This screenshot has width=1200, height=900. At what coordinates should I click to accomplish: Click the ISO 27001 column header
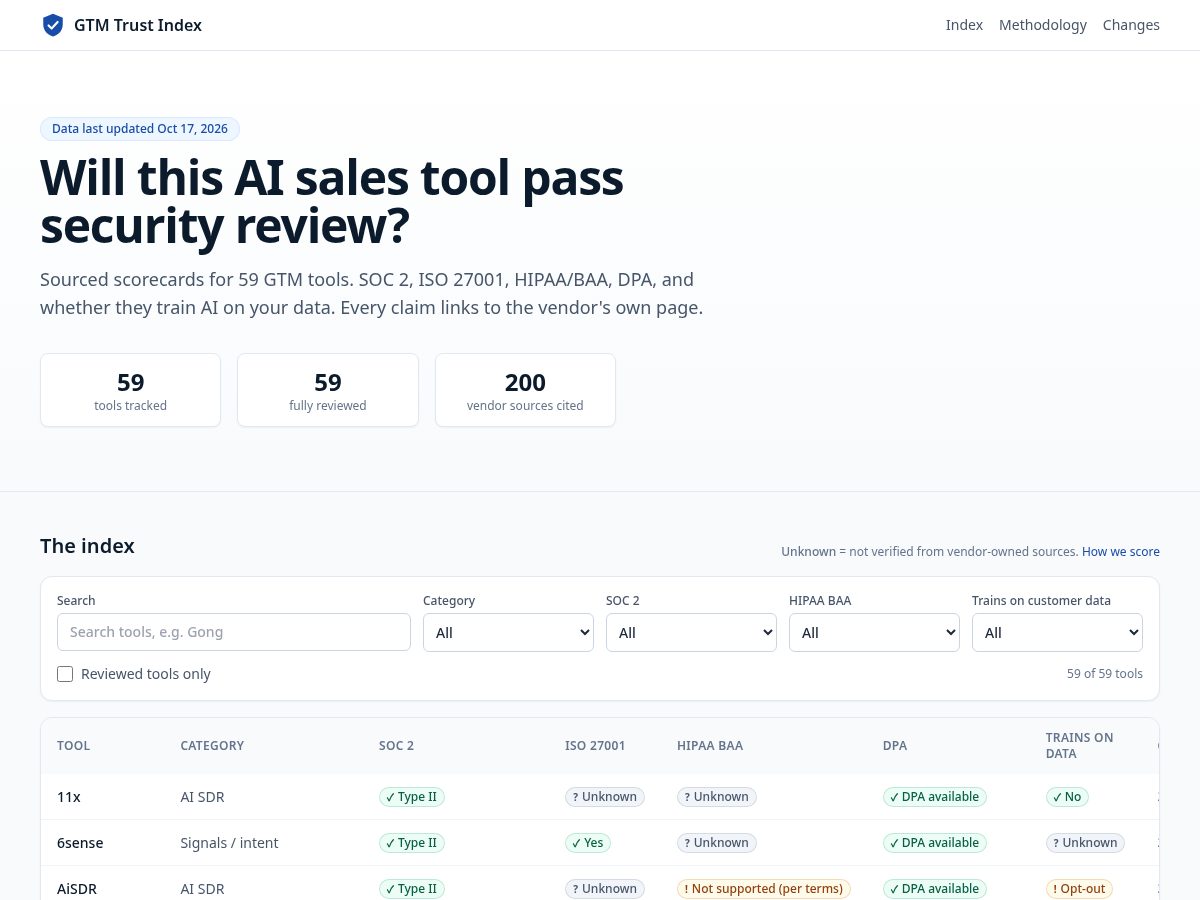(595, 746)
